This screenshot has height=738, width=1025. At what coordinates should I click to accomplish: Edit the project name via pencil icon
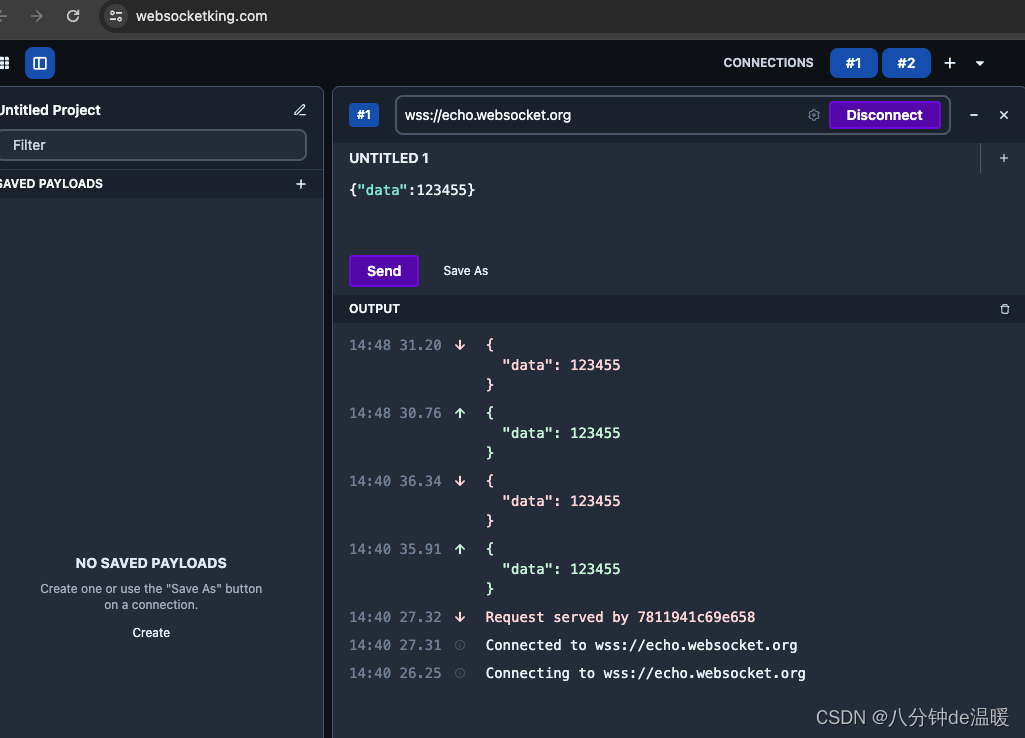point(299,110)
